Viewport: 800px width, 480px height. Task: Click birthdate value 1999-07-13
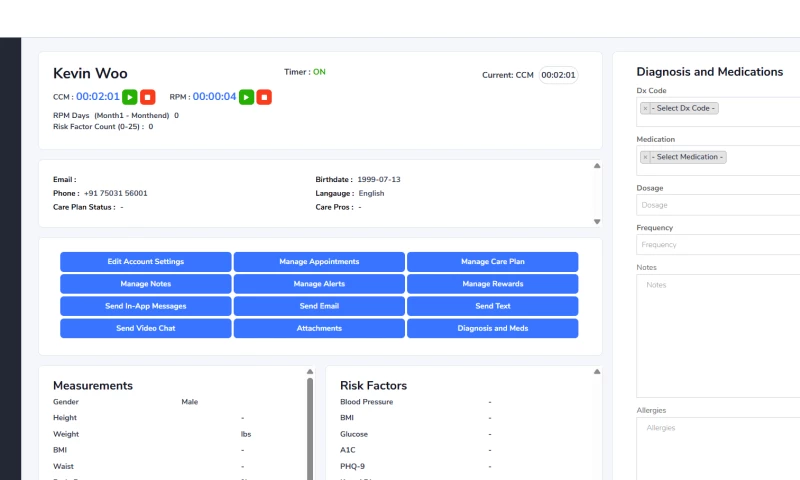click(379, 180)
